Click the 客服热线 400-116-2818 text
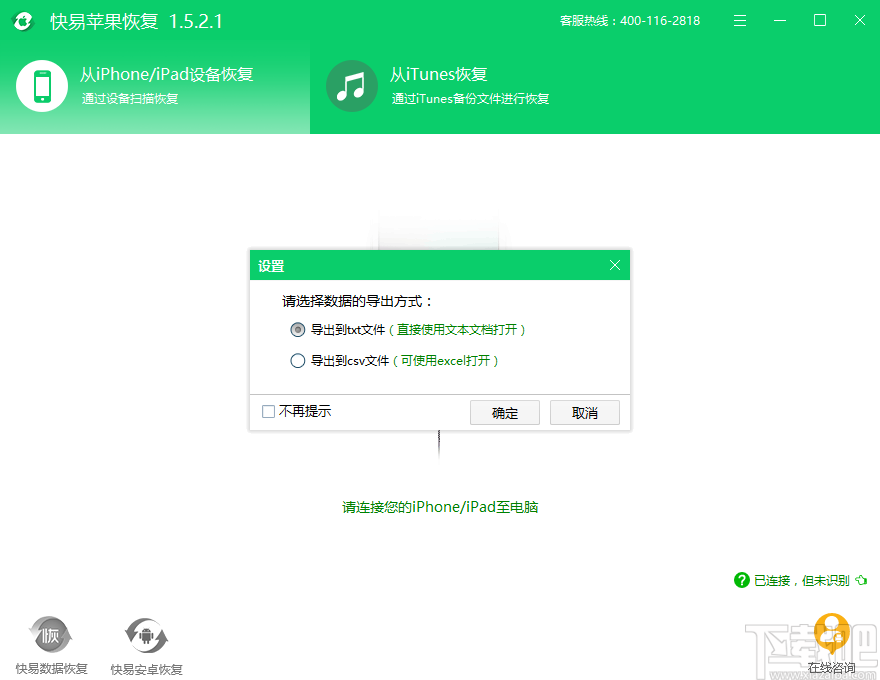880x680 pixels. point(630,21)
